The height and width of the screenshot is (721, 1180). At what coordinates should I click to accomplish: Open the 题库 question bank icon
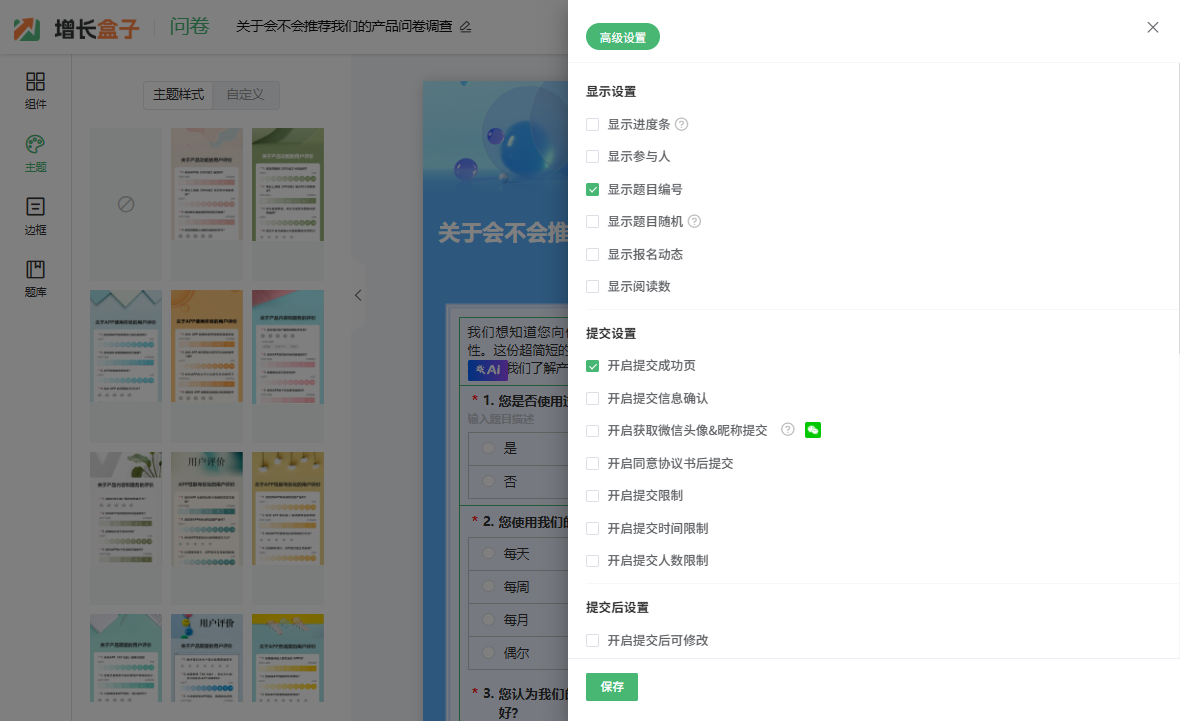pyautogui.click(x=35, y=270)
